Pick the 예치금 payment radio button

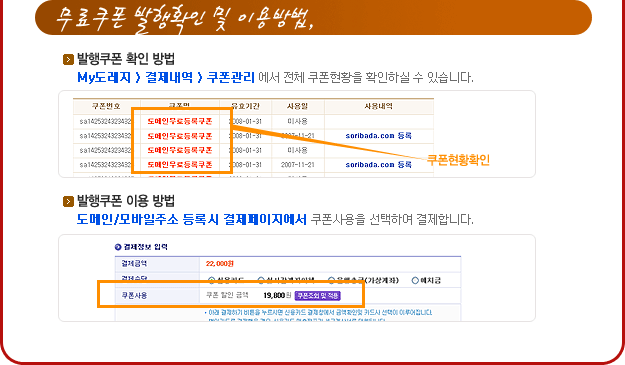click(x=415, y=281)
